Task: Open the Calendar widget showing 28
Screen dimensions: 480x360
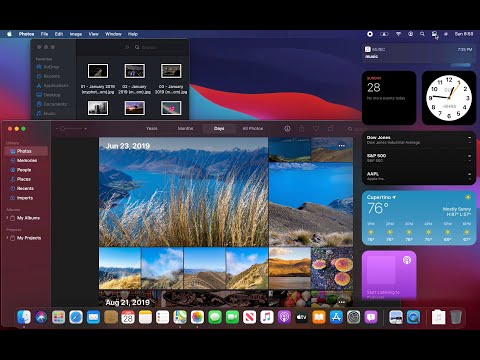Action: (389, 98)
